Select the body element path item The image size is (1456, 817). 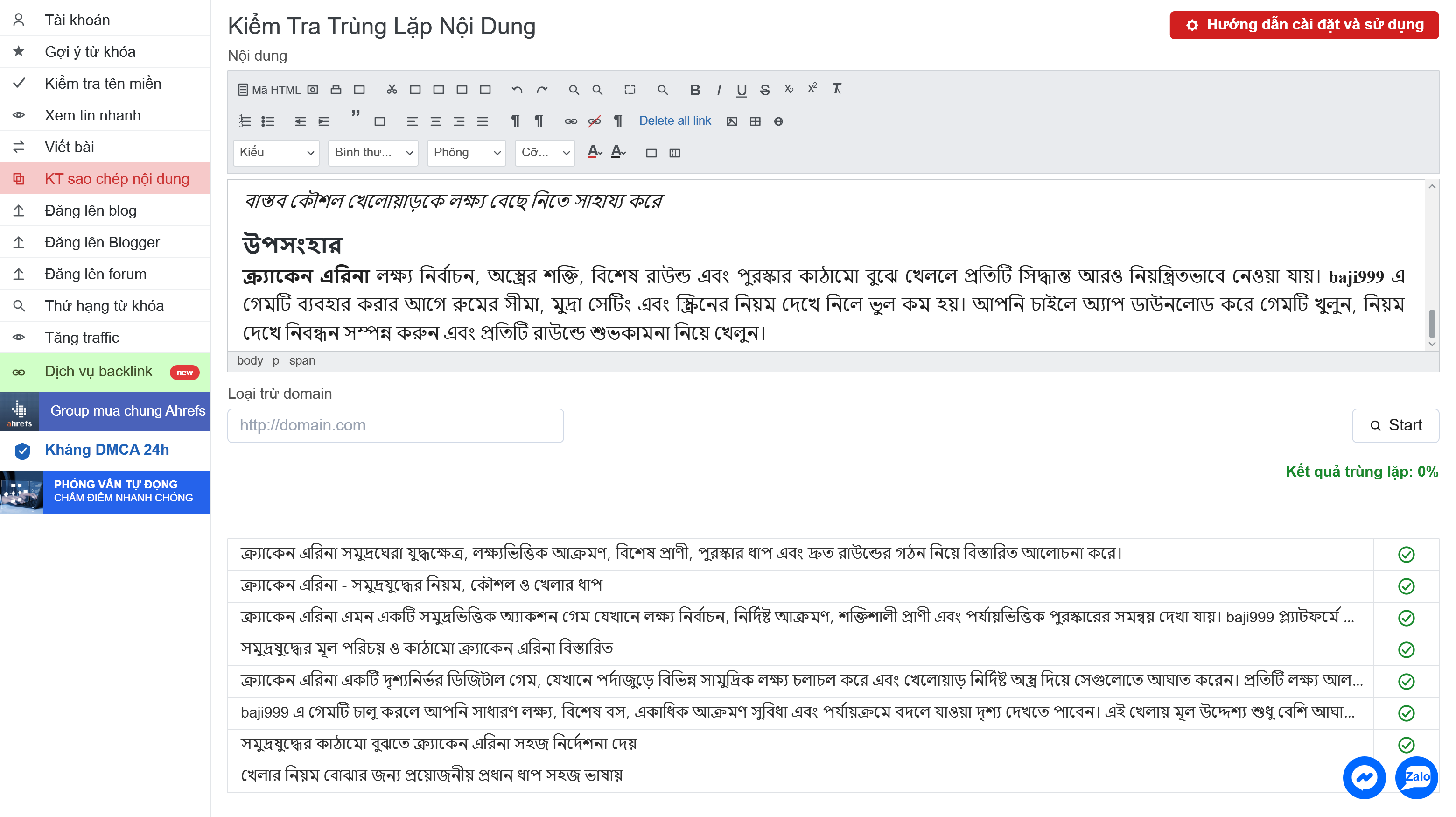(x=250, y=360)
